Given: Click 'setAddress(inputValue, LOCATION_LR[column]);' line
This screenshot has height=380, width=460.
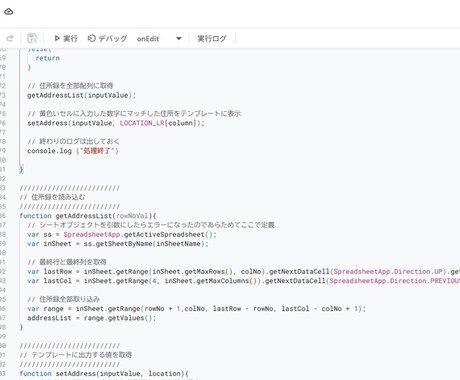Looking at the screenshot, I should point(116,123).
